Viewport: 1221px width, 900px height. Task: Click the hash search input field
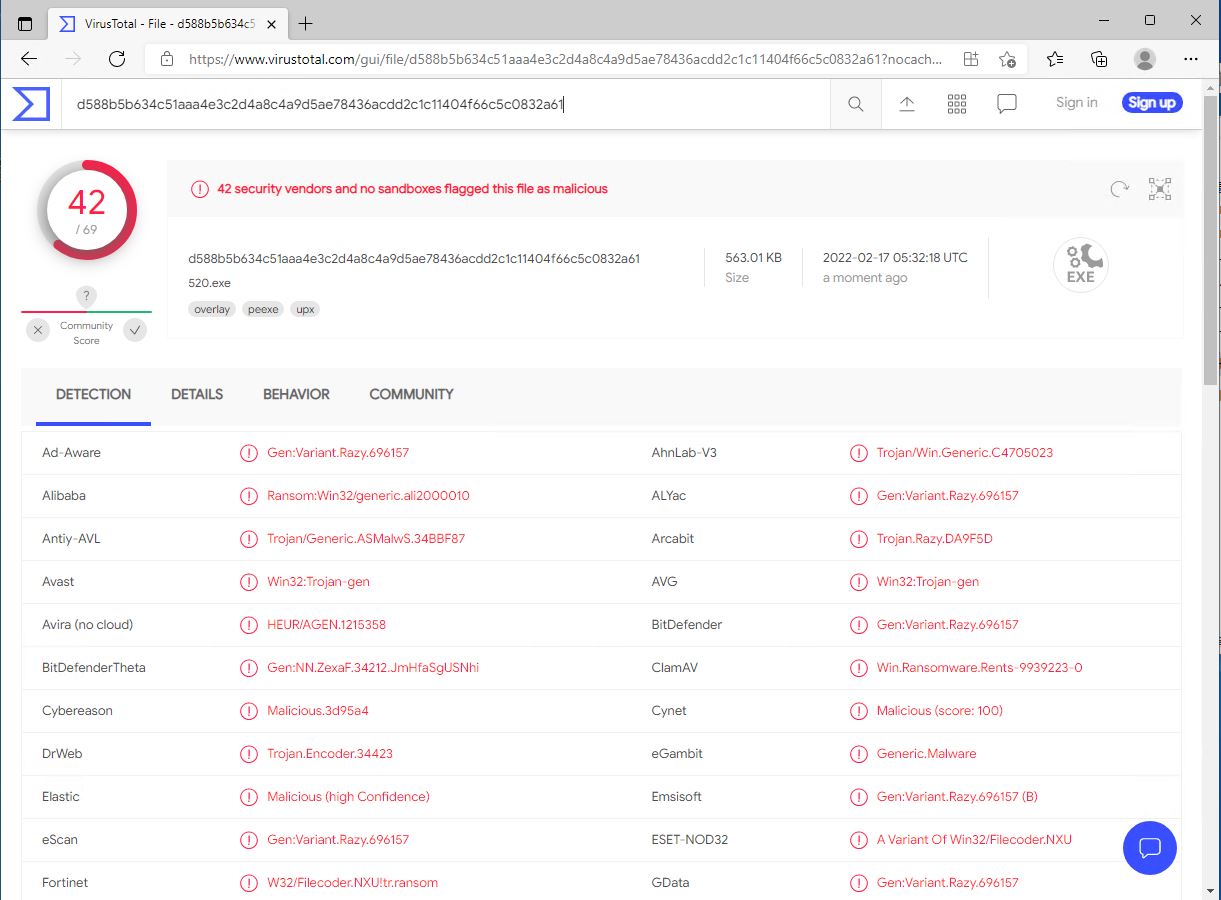[446, 104]
